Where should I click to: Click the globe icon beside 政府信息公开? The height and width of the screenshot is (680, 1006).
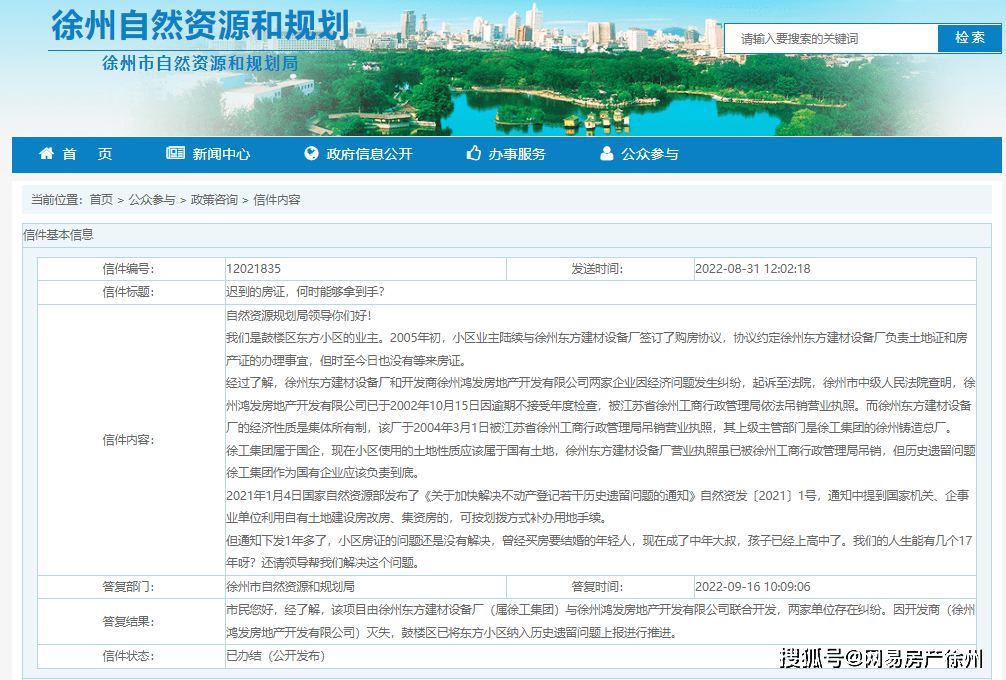(x=311, y=153)
